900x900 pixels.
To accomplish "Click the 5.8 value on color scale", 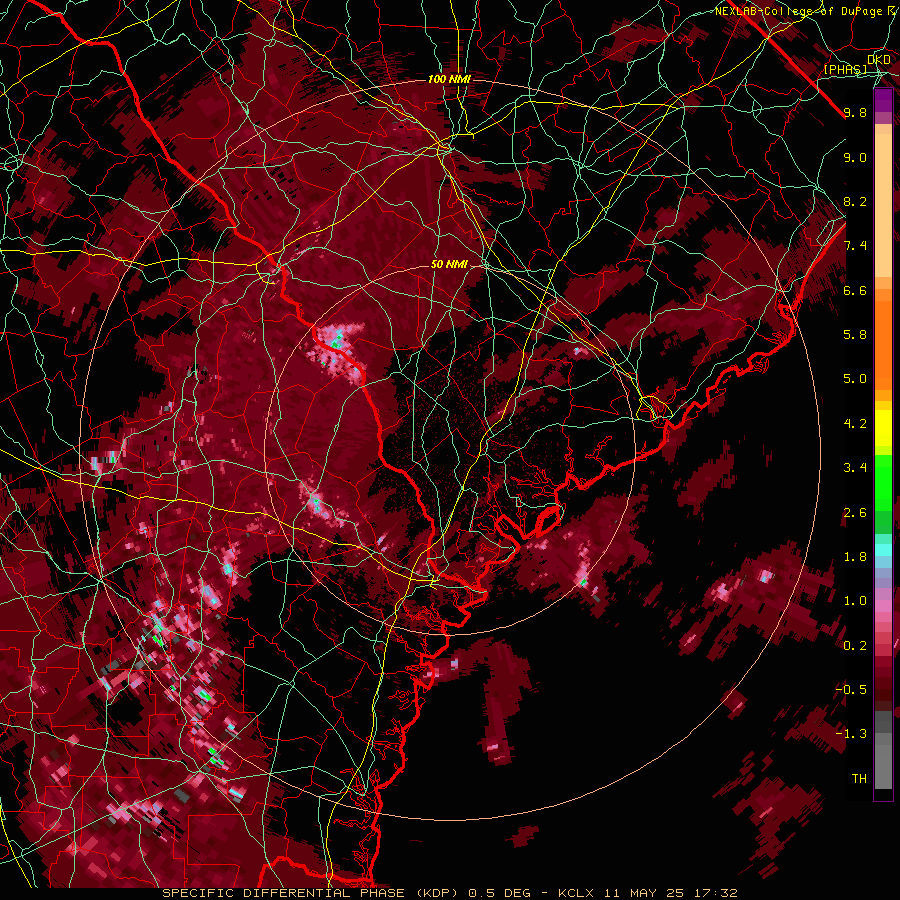I will (x=855, y=335).
